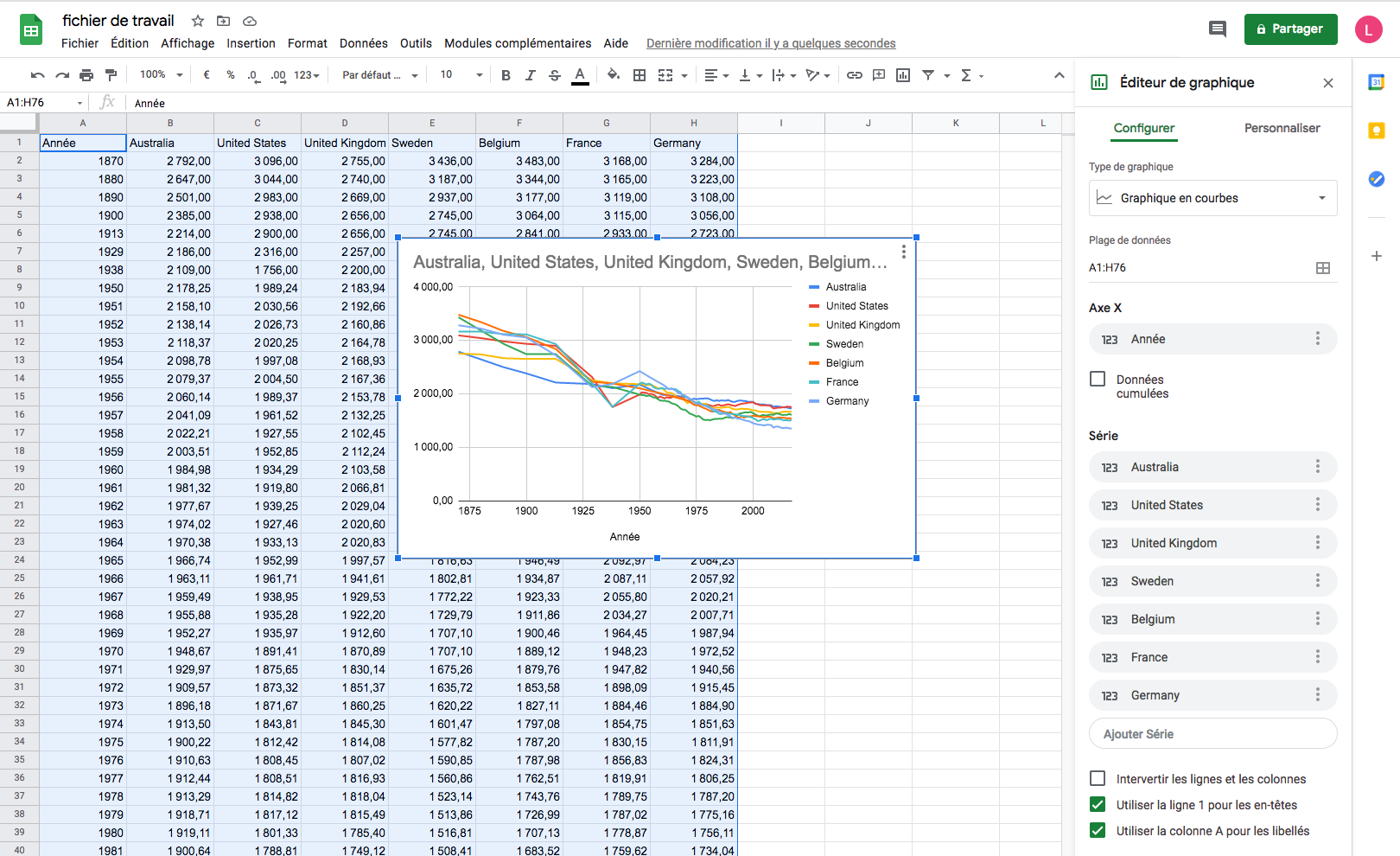Screen dimensions: 1400x856
Task: Uncheck Utiliser la colonne A pour les libellés
Action: pyautogui.click(x=1098, y=830)
